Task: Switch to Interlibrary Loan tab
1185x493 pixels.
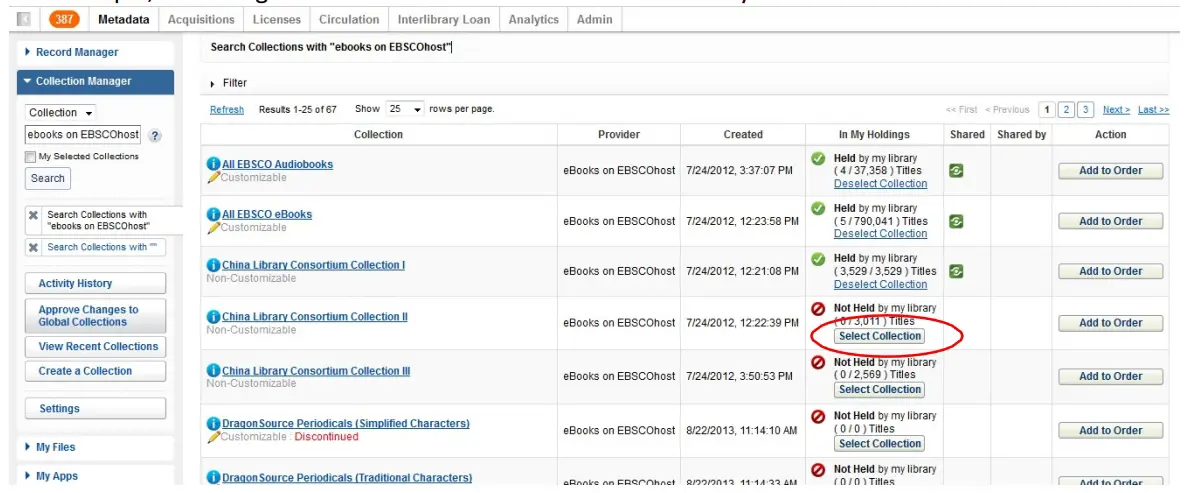Action: click(x=444, y=20)
